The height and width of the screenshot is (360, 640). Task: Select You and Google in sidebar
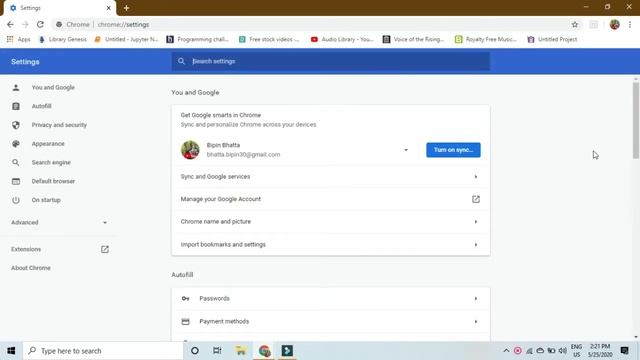click(53, 87)
